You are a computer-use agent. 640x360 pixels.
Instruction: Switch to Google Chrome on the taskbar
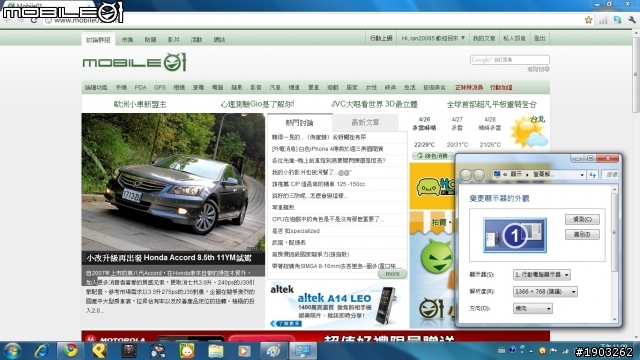(70, 351)
